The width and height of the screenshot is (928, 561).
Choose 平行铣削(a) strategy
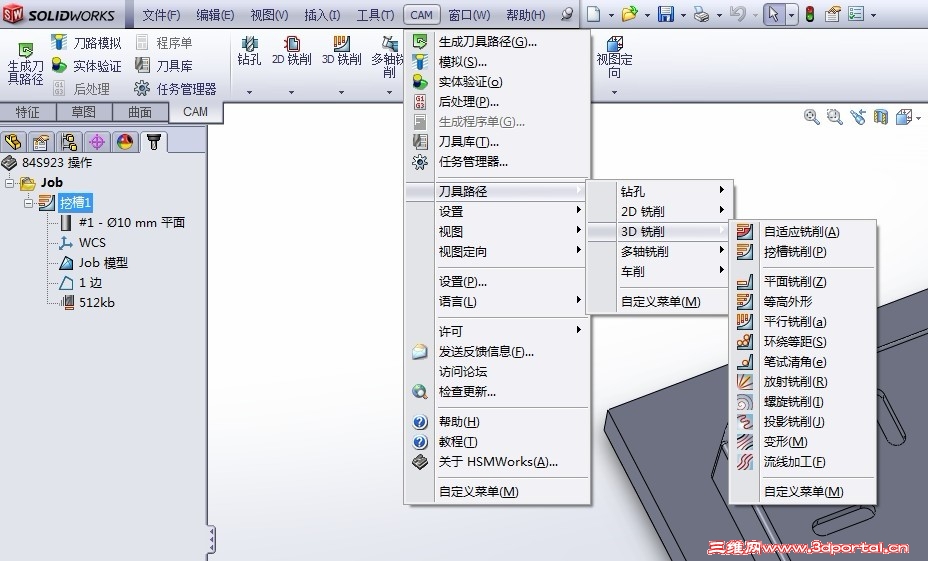(x=802, y=321)
